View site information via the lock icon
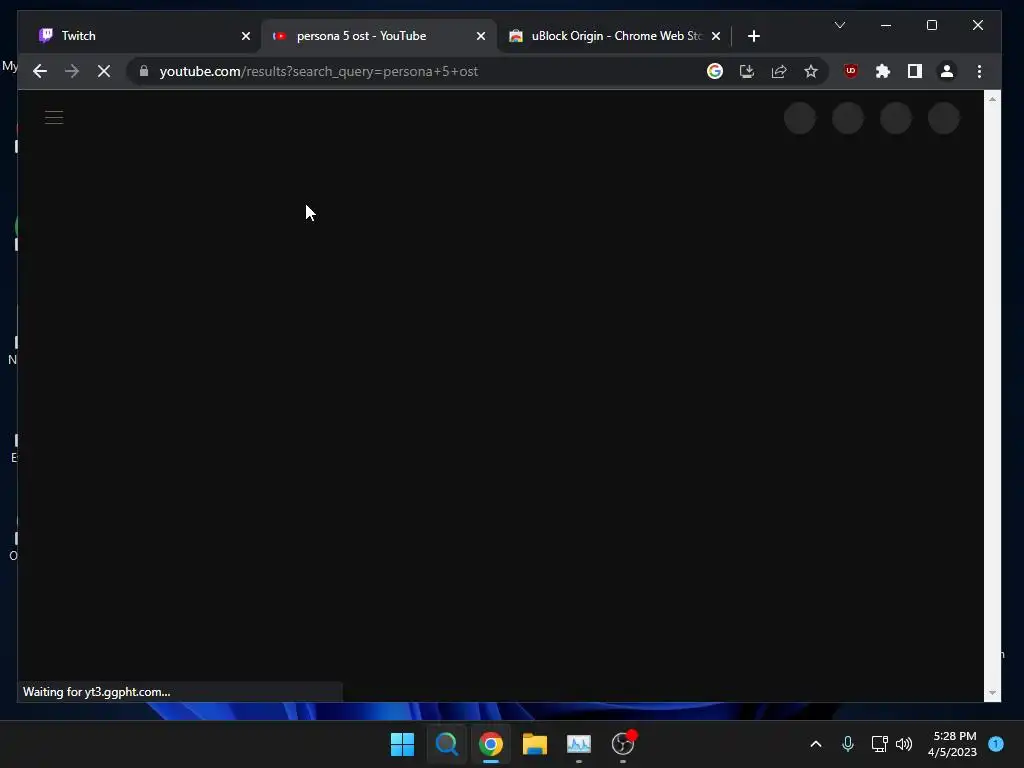This screenshot has height=768, width=1024. tap(144, 71)
